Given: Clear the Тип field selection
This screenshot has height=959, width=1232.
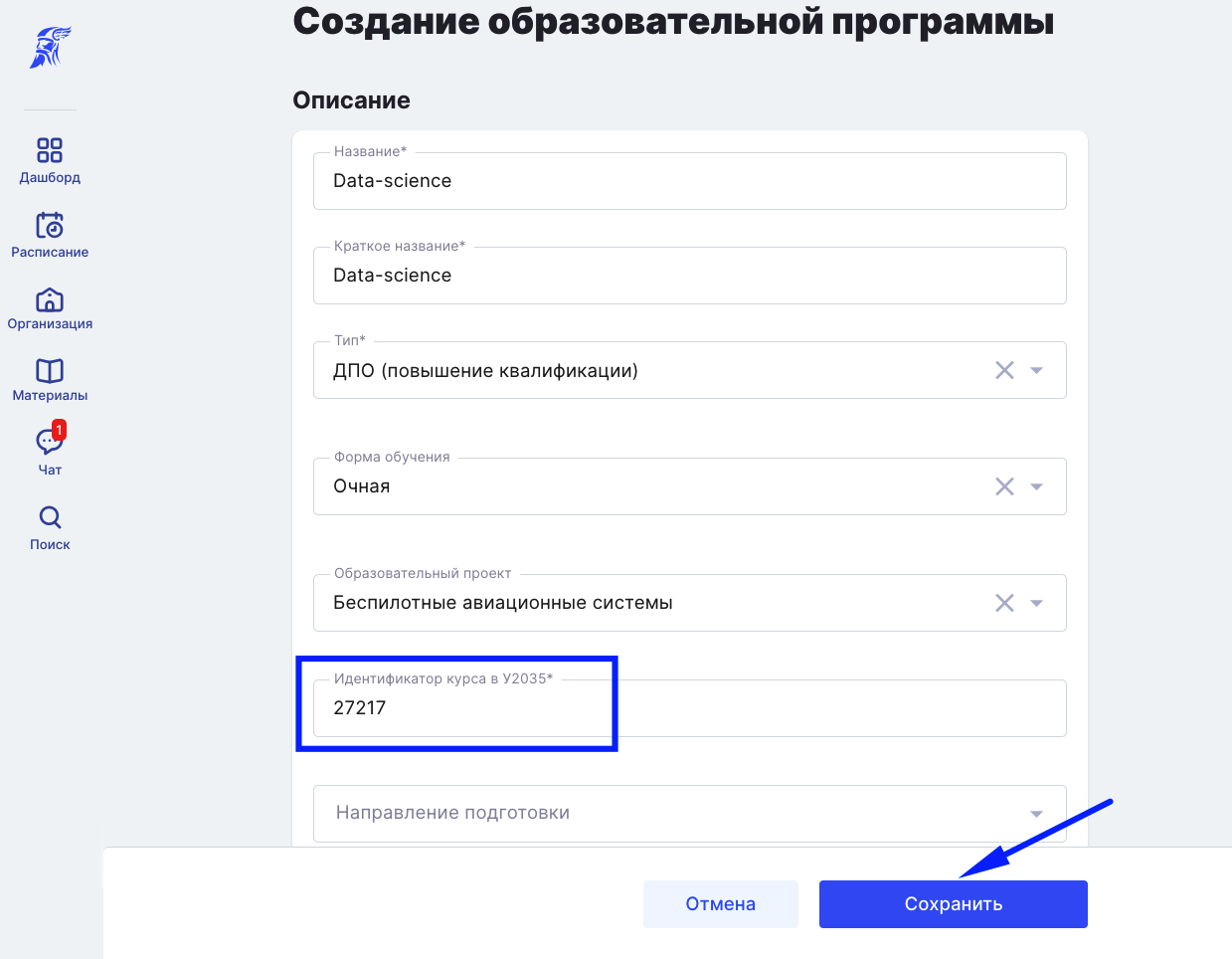Looking at the screenshot, I should (1004, 370).
